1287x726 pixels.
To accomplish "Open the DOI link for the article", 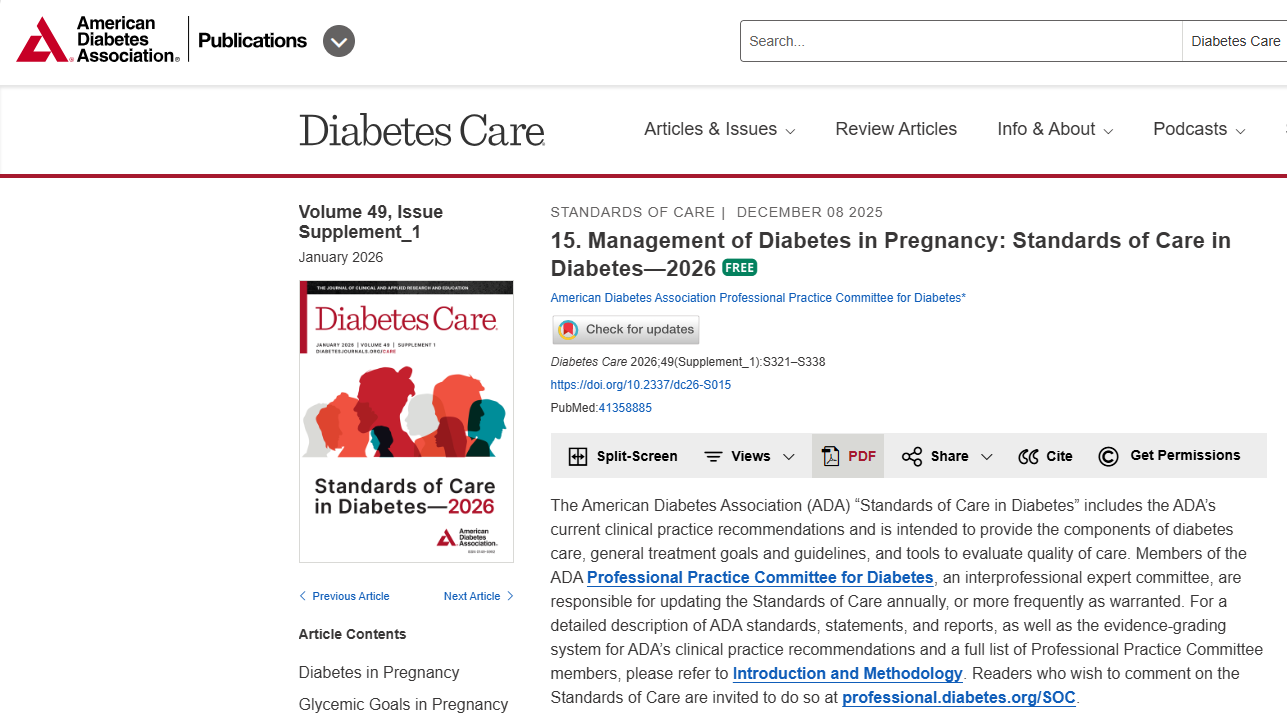I will (641, 385).
